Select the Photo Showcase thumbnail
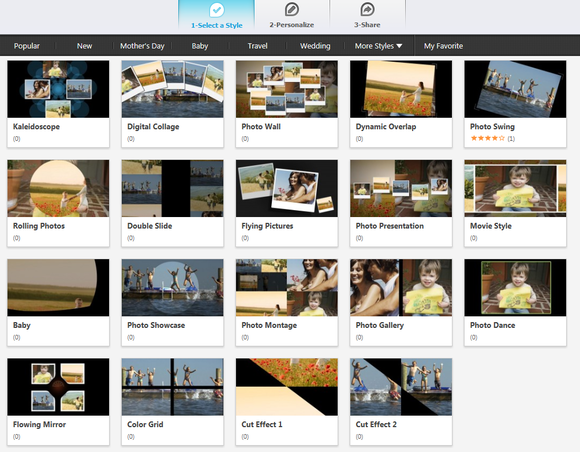 coord(172,287)
